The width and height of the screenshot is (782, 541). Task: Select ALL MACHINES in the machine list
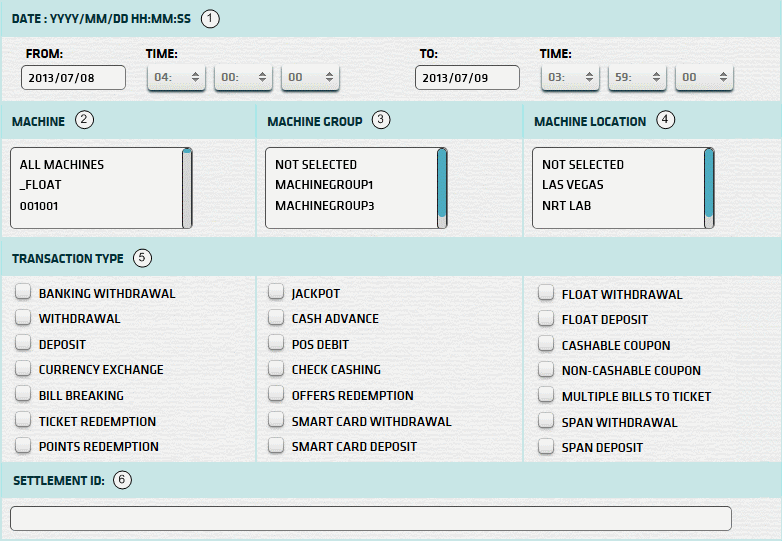tap(62, 164)
